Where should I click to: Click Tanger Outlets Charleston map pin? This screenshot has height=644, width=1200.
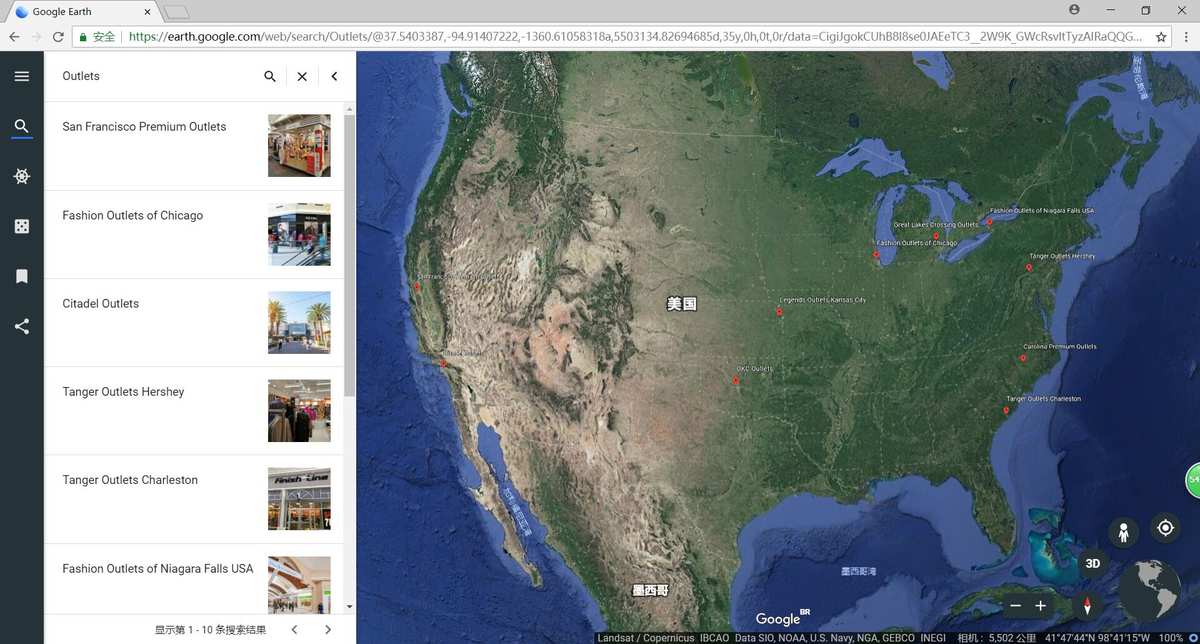[1006, 410]
